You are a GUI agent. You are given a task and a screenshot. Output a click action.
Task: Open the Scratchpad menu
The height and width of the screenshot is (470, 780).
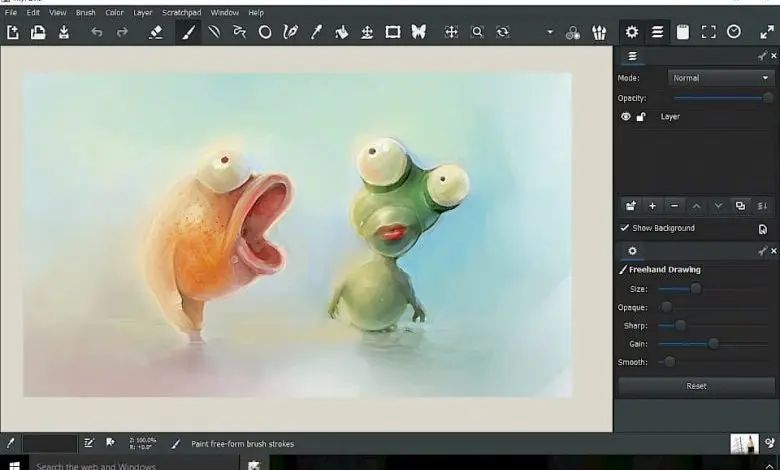coord(182,12)
